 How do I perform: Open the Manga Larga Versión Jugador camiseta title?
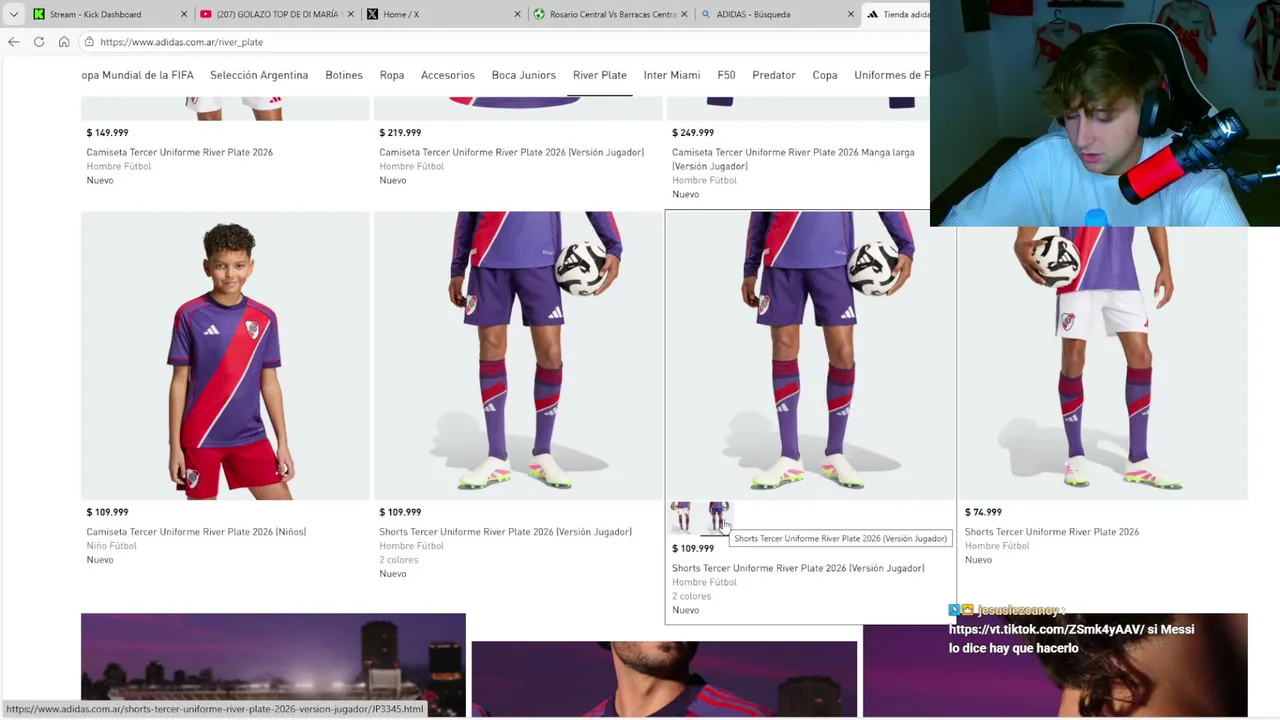[x=793, y=159]
